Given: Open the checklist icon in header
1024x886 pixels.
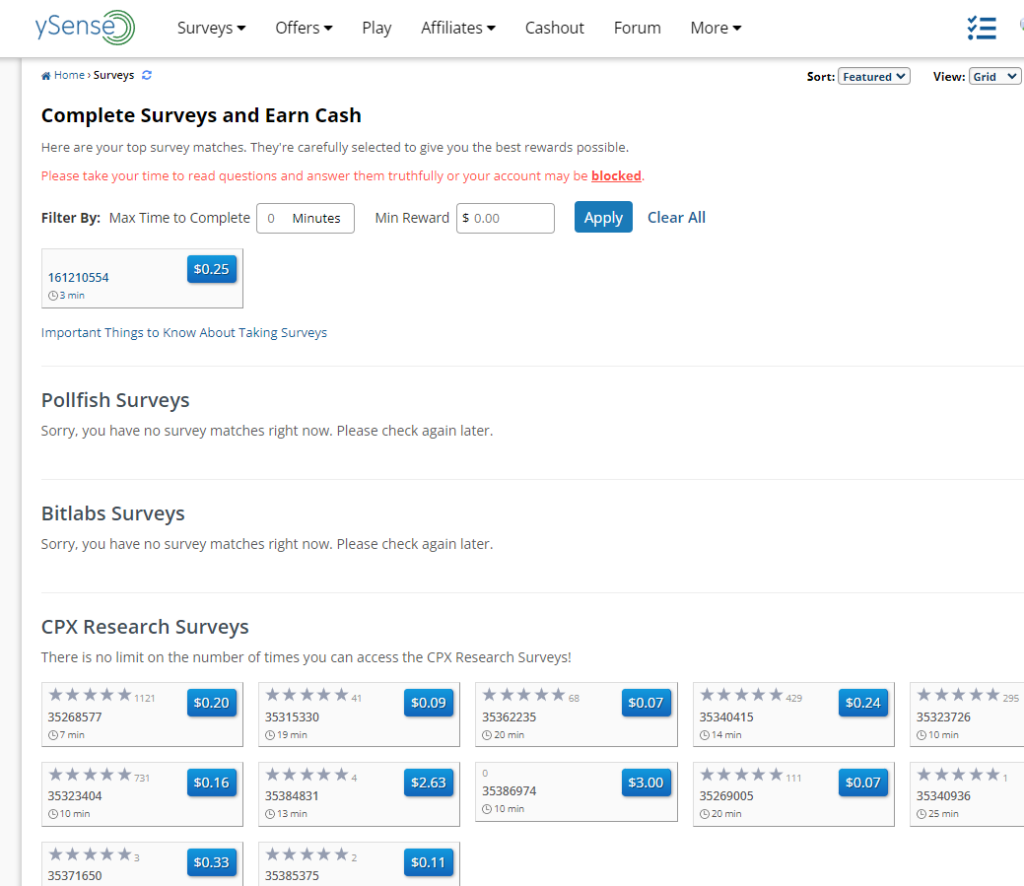Looking at the screenshot, I should coord(982,28).
